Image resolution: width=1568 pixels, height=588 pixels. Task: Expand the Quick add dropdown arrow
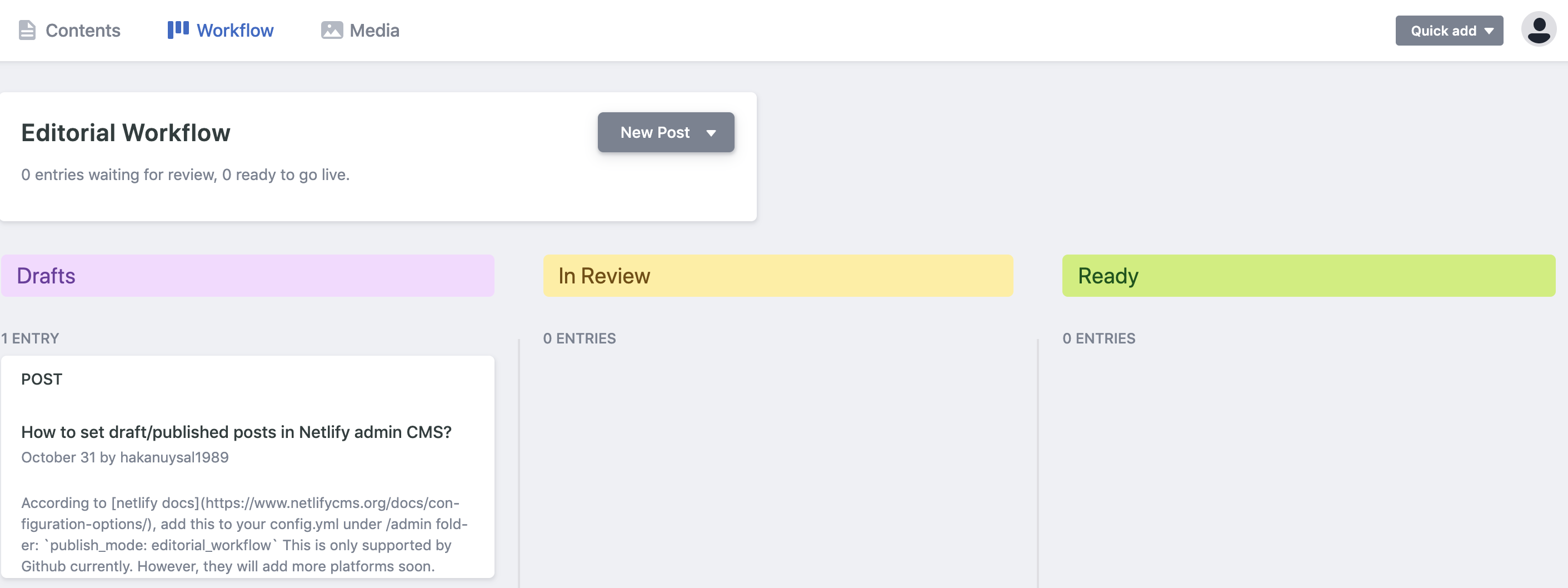coord(1489,31)
